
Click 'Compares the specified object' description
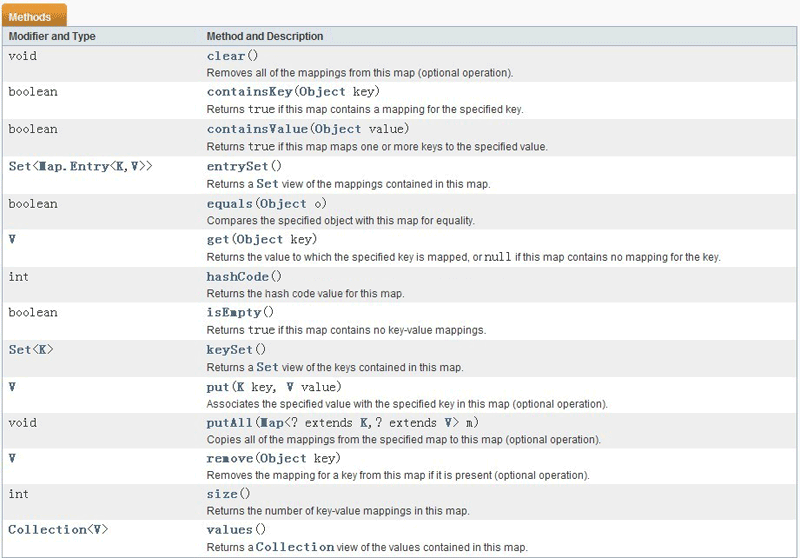point(340,221)
